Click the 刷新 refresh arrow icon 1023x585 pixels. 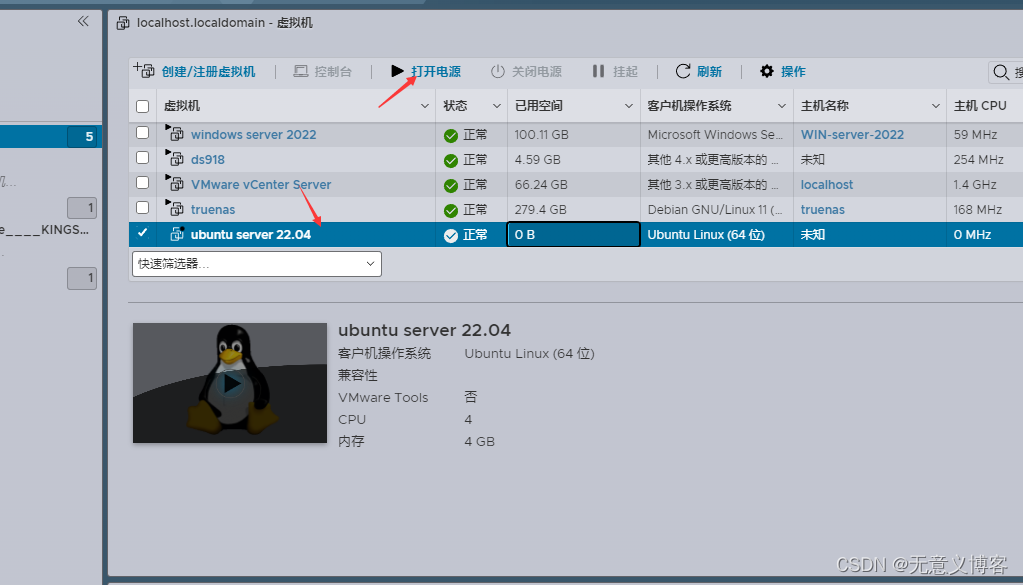coord(682,71)
